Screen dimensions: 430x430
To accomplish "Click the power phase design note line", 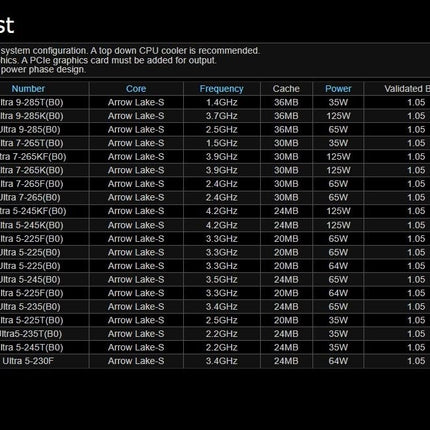I will tap(43, 70).
